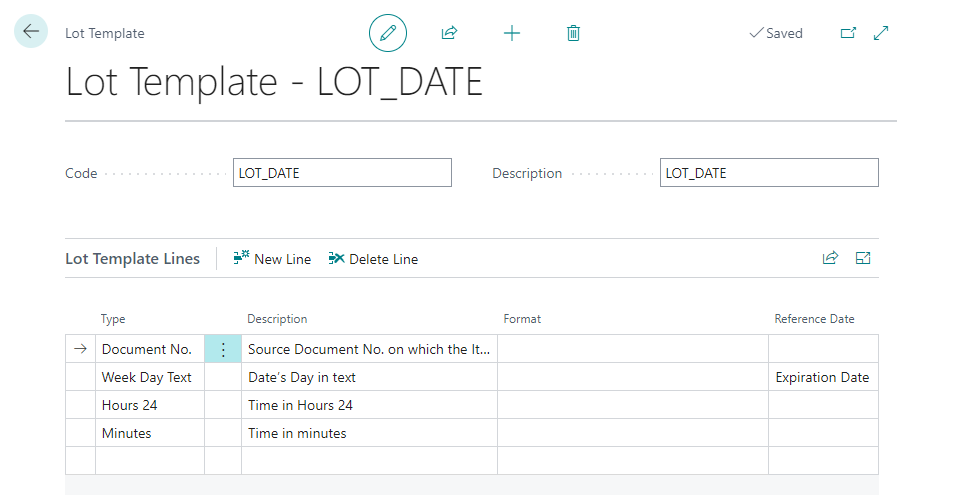Create new record with plus icon
This screenshot has height=495, width=957.
point(512,33)
